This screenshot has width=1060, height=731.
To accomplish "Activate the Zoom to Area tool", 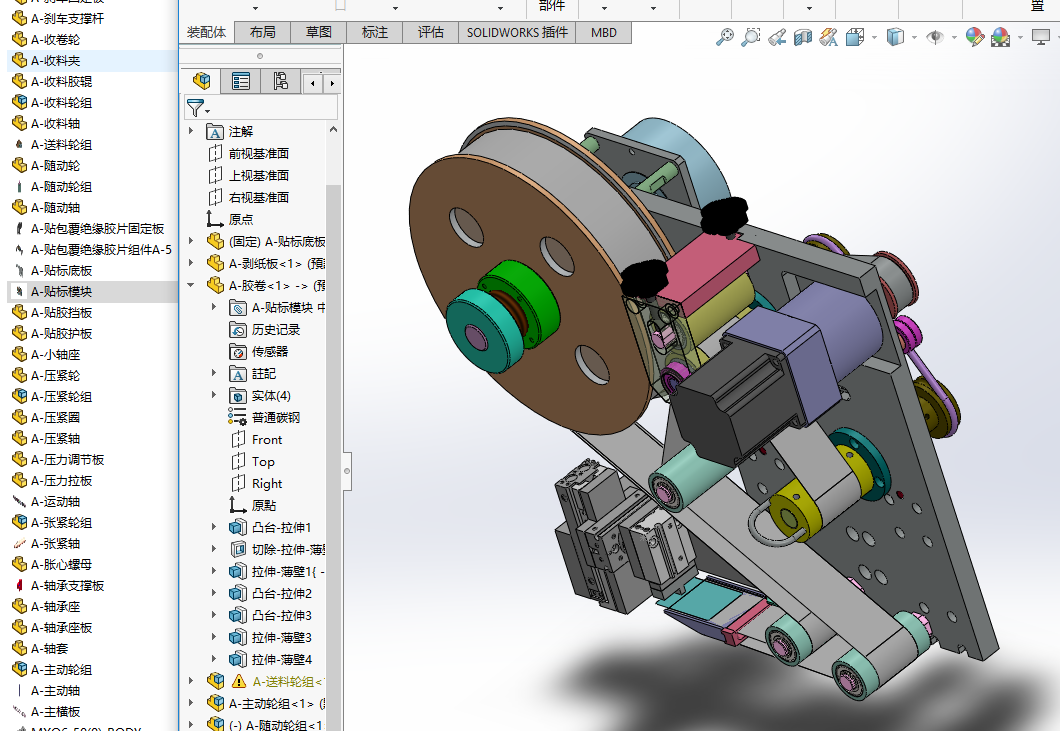I will (751, 38).
